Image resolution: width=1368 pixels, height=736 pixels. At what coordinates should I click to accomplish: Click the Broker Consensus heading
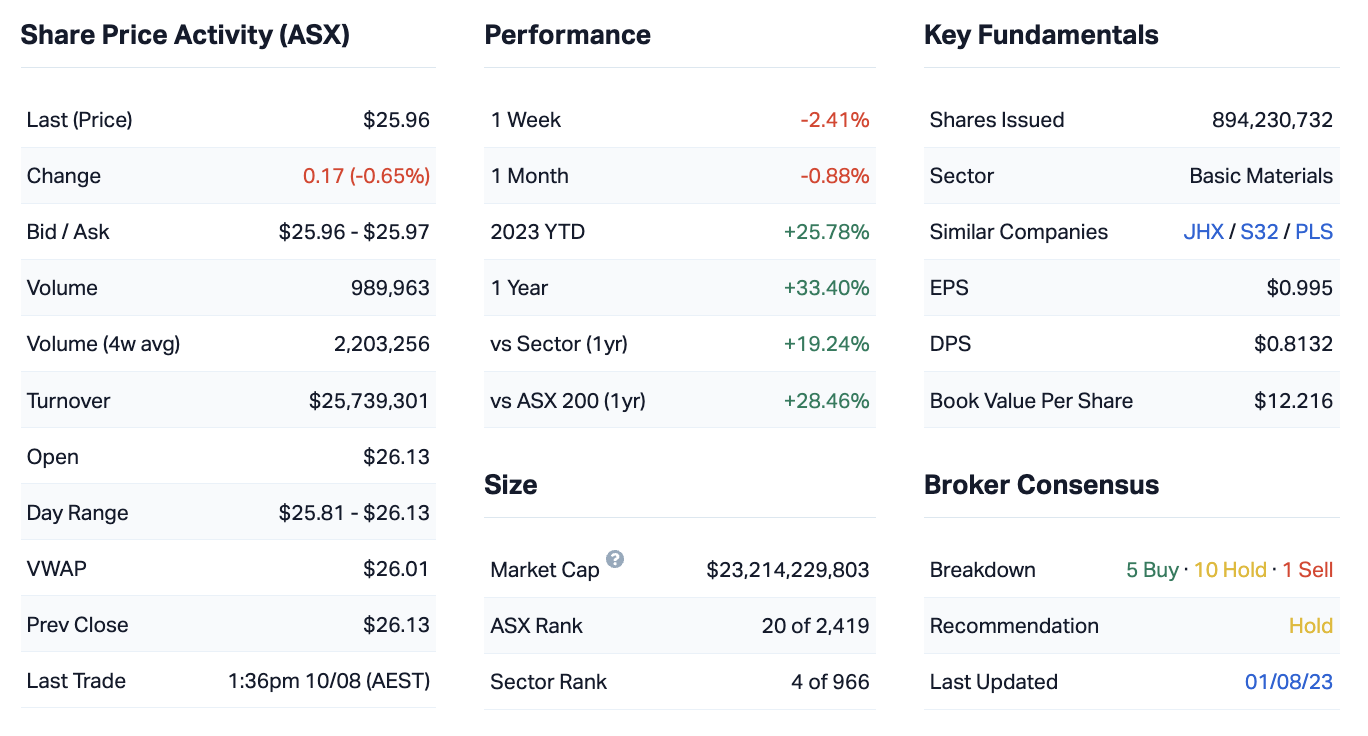pos(1041,485)
